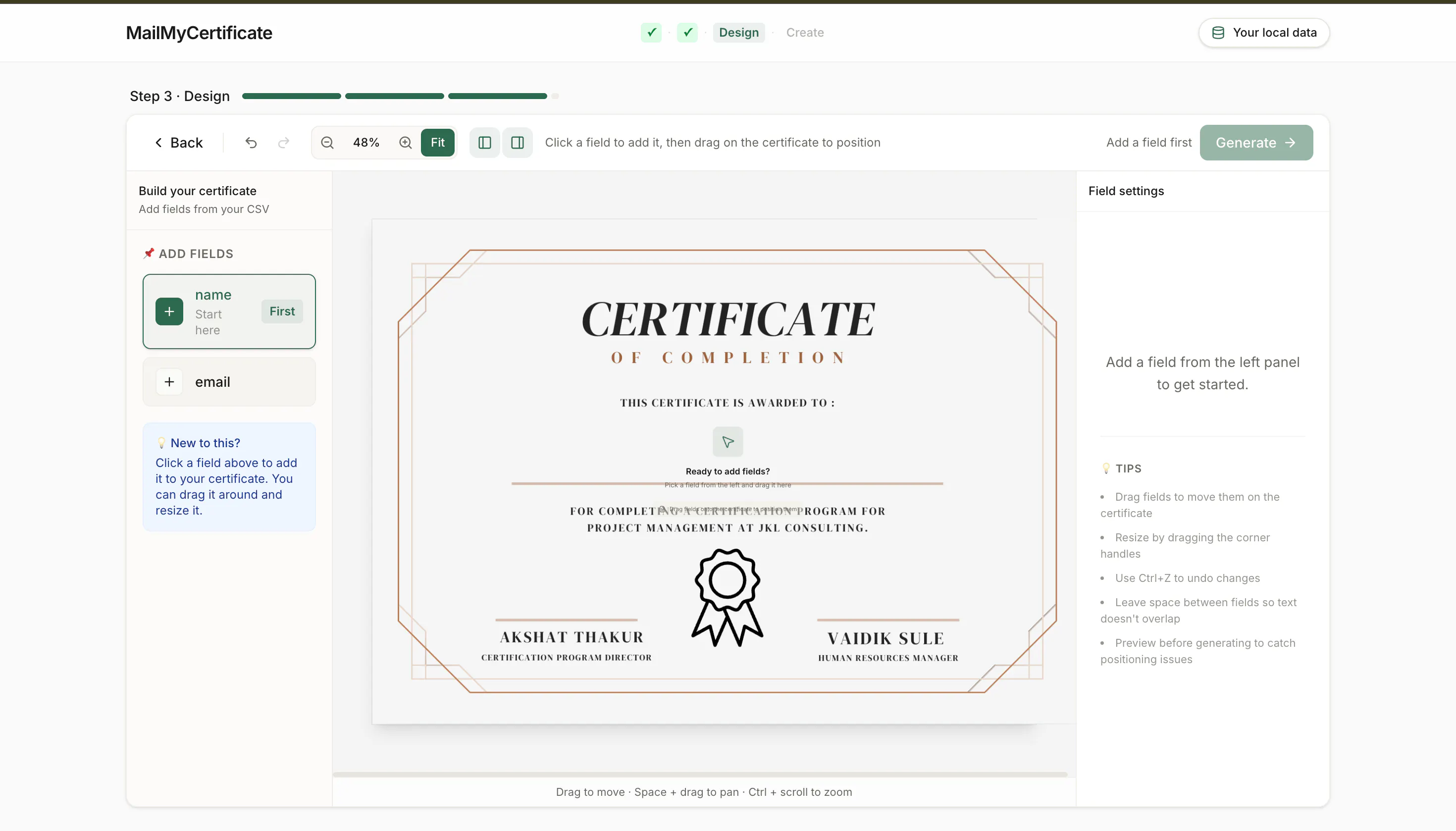Click the horizontal canvas scrollbar
This screenshot has width=1456, height=831.
[x=700, y=775]
